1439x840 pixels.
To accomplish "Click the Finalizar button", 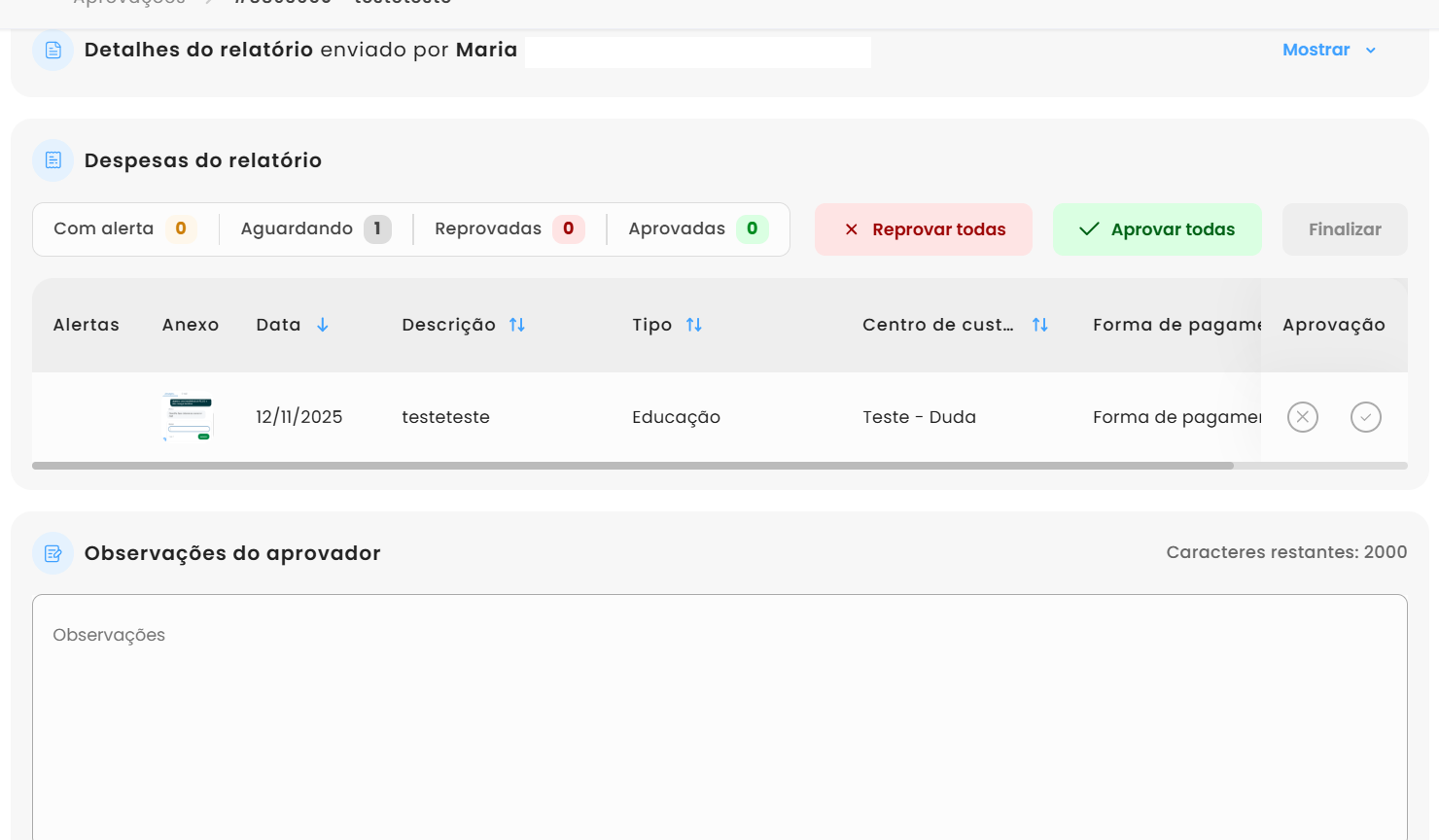I will (x=1344, y=229).
